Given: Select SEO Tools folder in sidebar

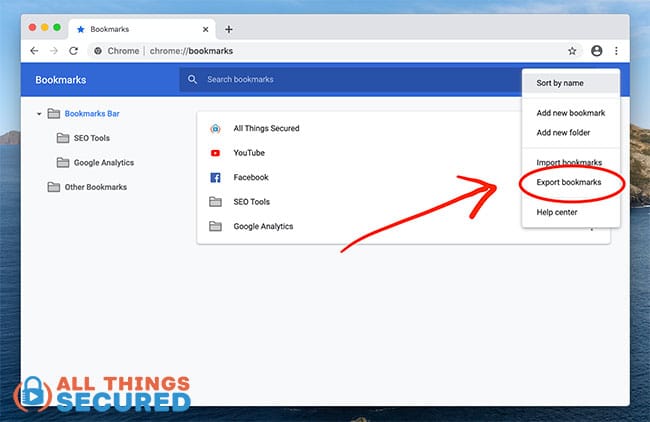Looking at the screenshot, I should coord(90,138).
